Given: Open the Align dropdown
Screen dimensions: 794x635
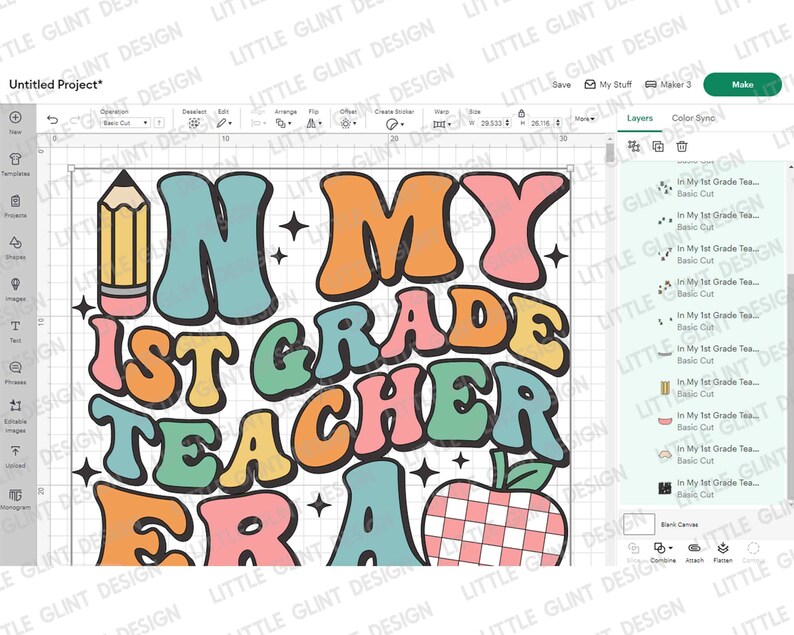Looking at the screenshot, I should pyautogui.click(x=258, y=123).
